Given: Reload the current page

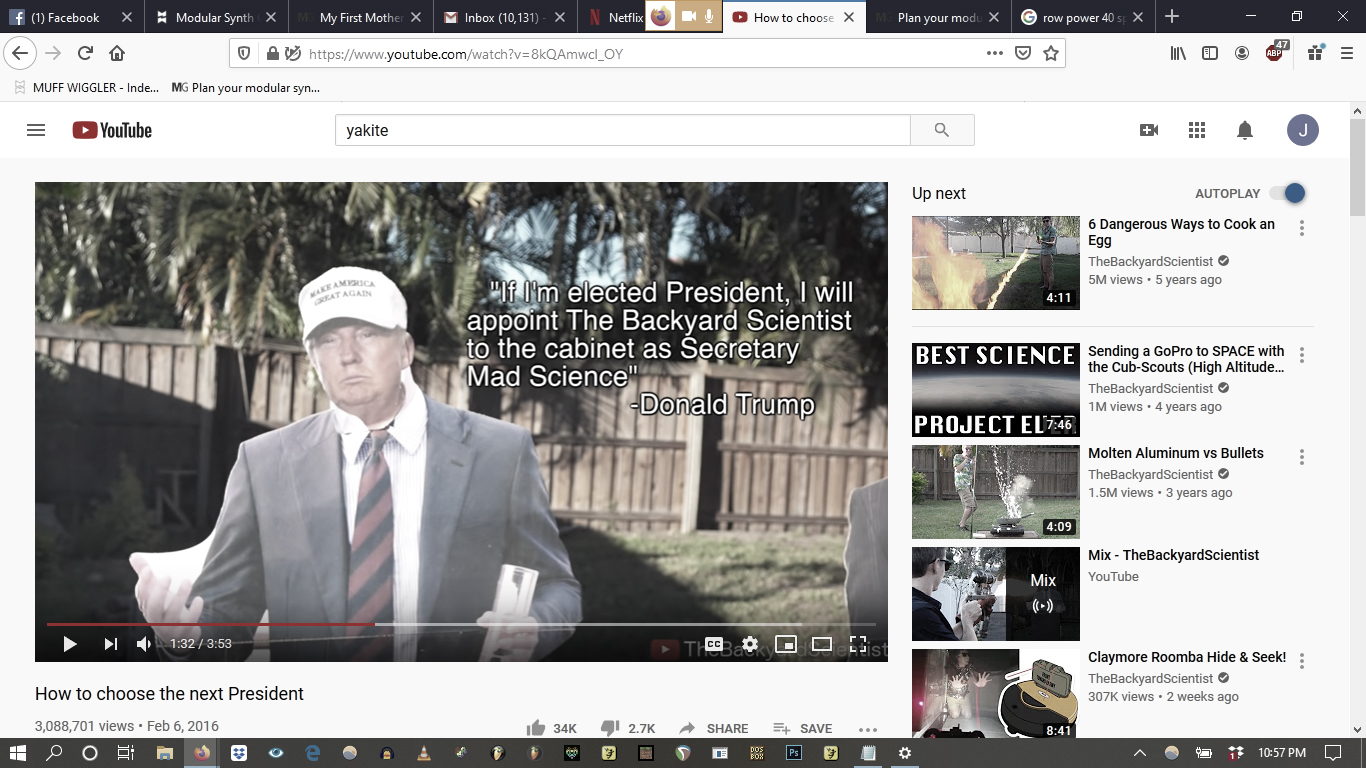Looking at the screenshot, I should pos(85,54).
